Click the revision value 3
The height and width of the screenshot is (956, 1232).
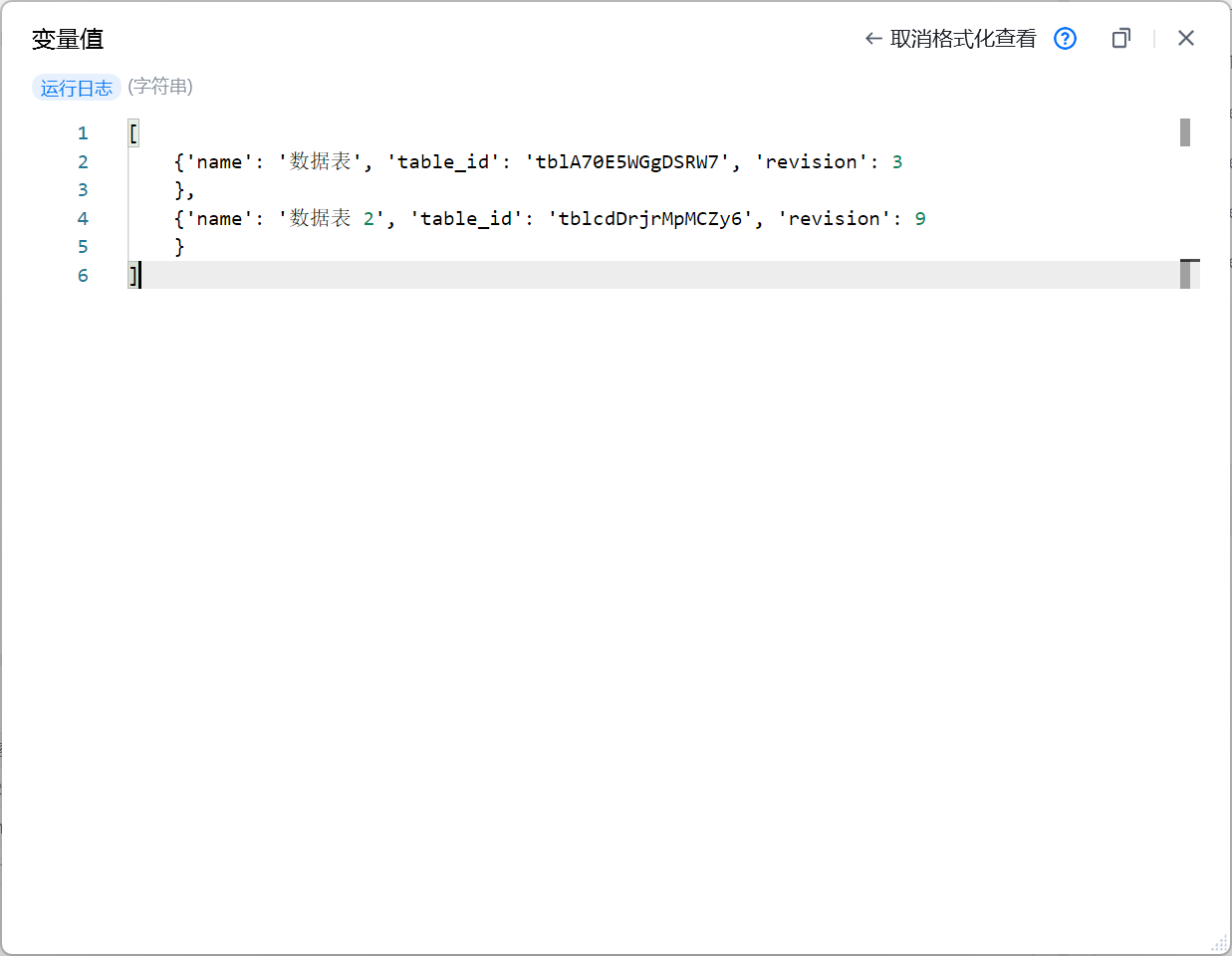[x=897, y=162]
